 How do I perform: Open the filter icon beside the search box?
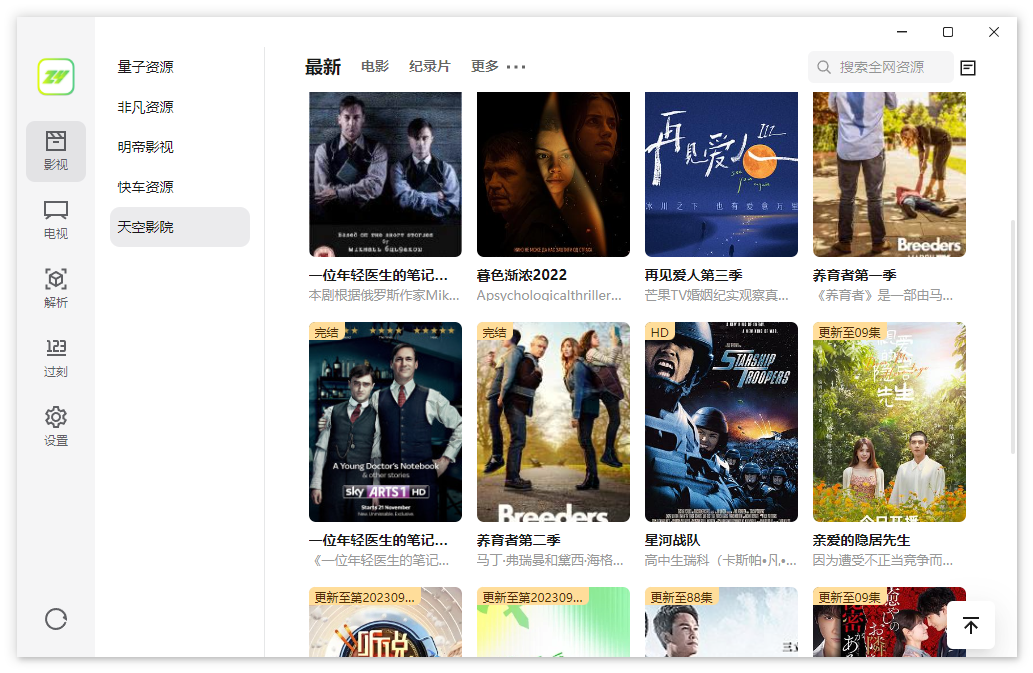click(x=967, y=67)
